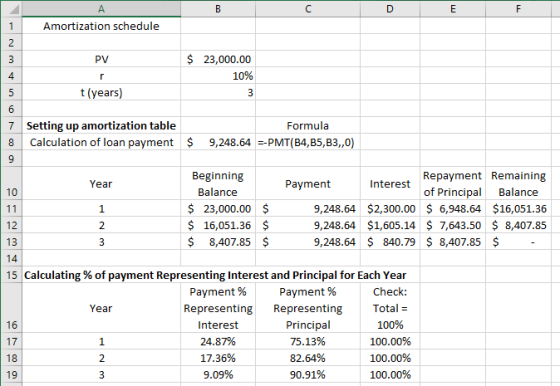Click year 2 beginning balance $16,051.36

(x=218, y=225)
